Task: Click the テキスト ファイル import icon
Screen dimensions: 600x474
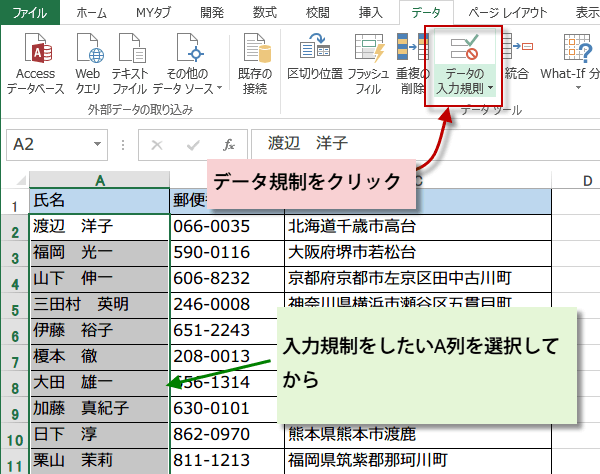Action: [130, 59]
